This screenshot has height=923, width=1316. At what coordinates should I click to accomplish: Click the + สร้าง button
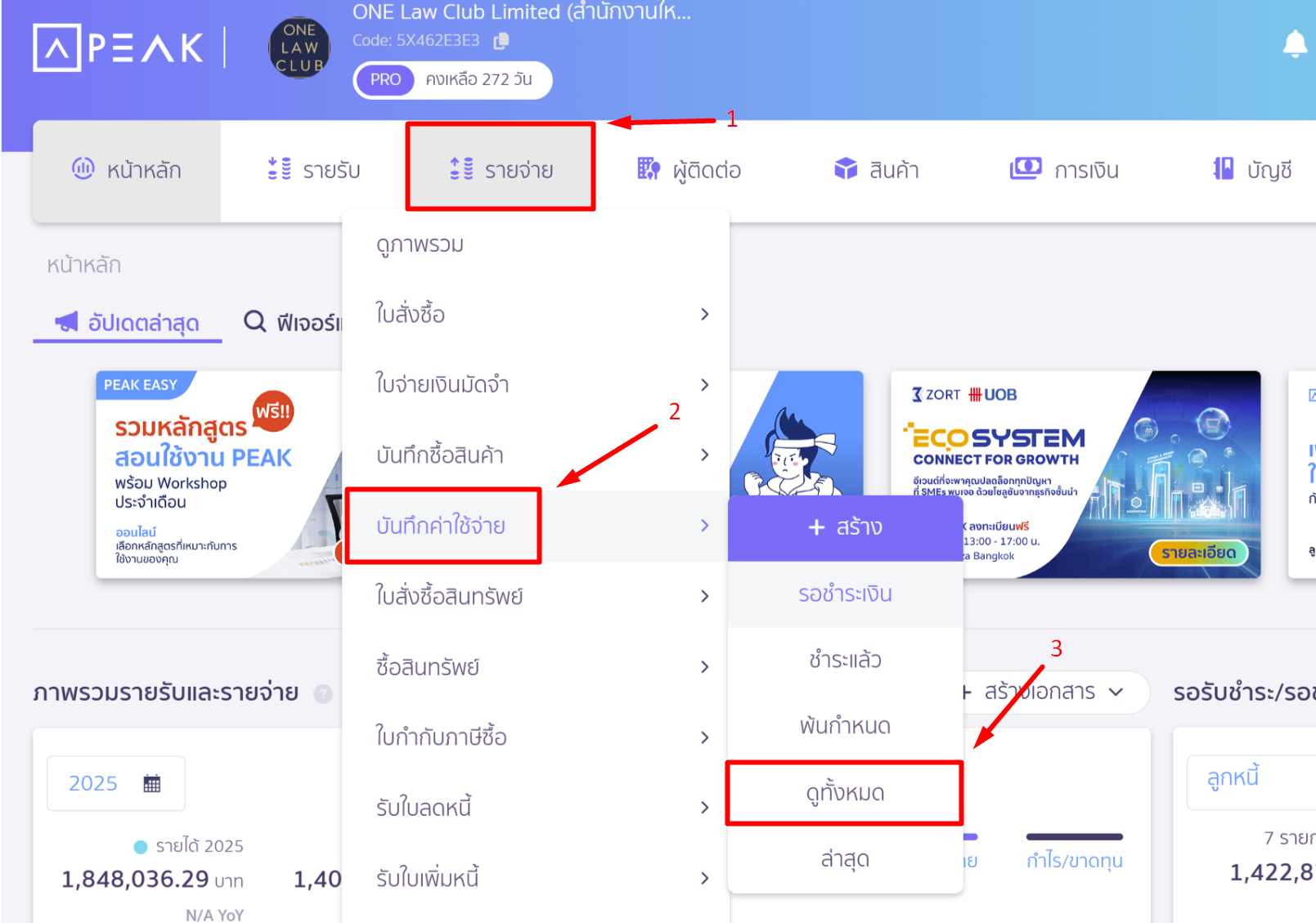(845, 527)
